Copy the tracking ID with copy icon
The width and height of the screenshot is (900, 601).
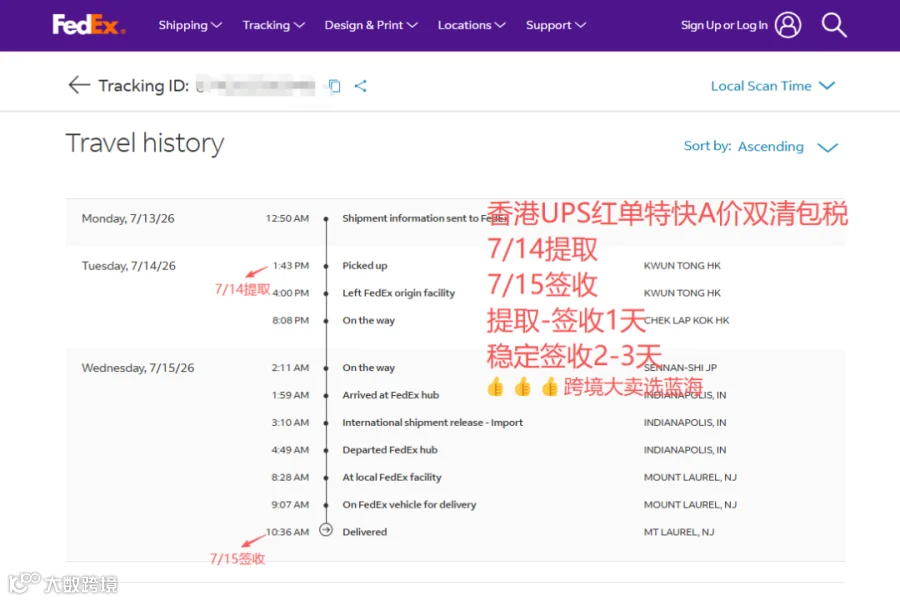(x=334, y=86)
